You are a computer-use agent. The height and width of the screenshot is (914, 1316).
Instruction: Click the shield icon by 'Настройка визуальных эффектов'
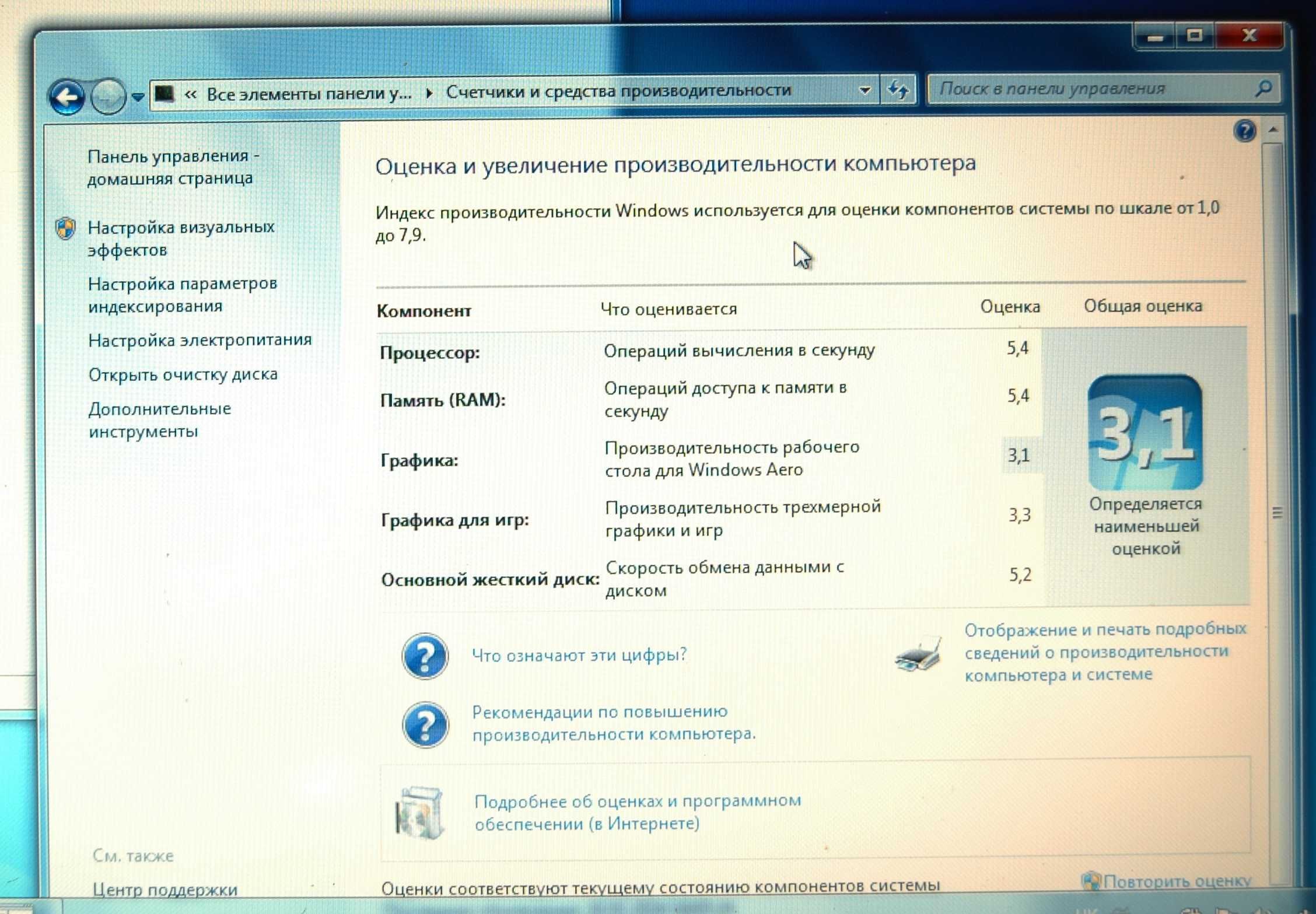pos(65,229)
